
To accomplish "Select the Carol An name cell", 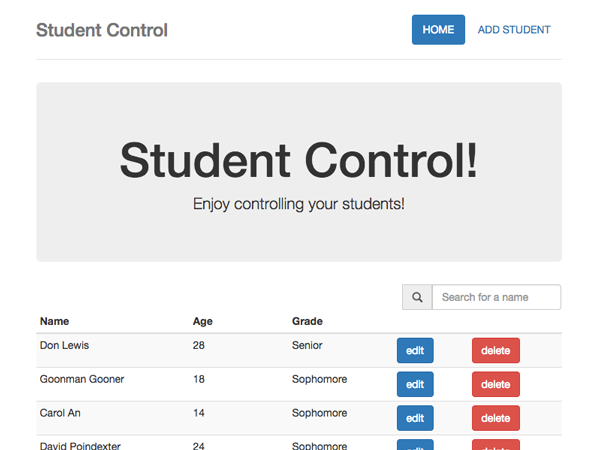I will [x=60, y=413].
